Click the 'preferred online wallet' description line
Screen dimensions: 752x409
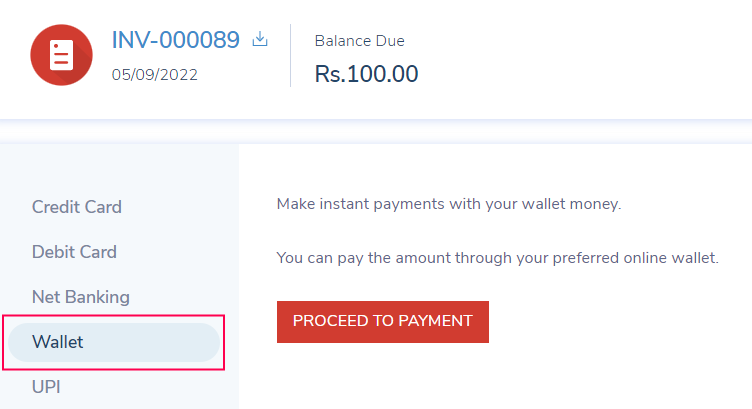click(x=497, y=258)
